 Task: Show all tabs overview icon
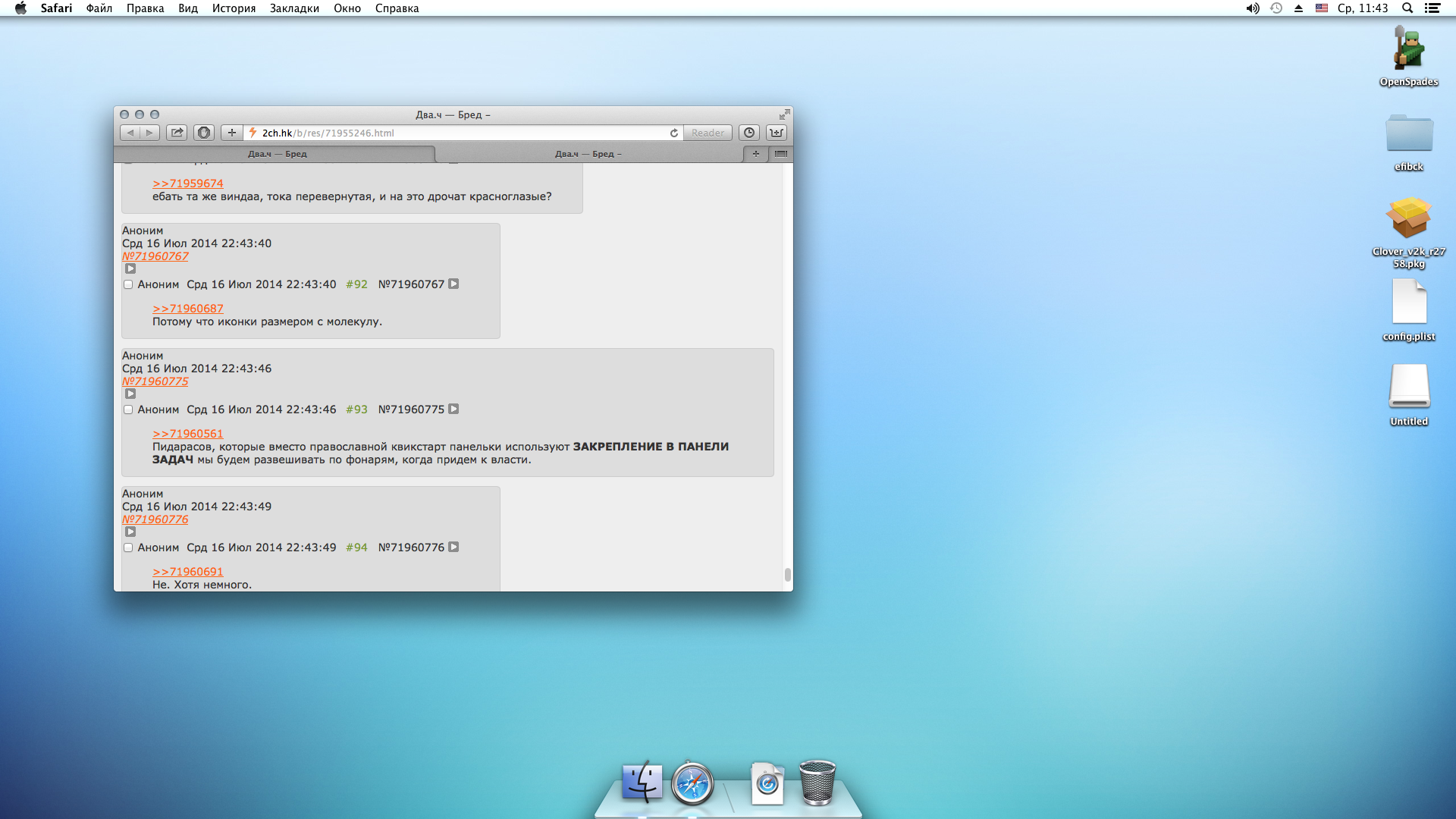[x=780, y=154]
